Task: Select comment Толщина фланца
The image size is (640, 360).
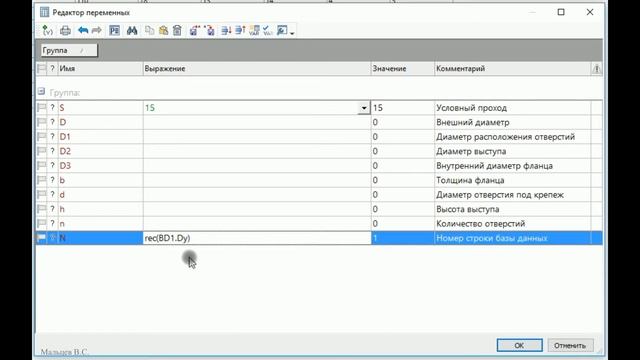Action: pos(470,180)
